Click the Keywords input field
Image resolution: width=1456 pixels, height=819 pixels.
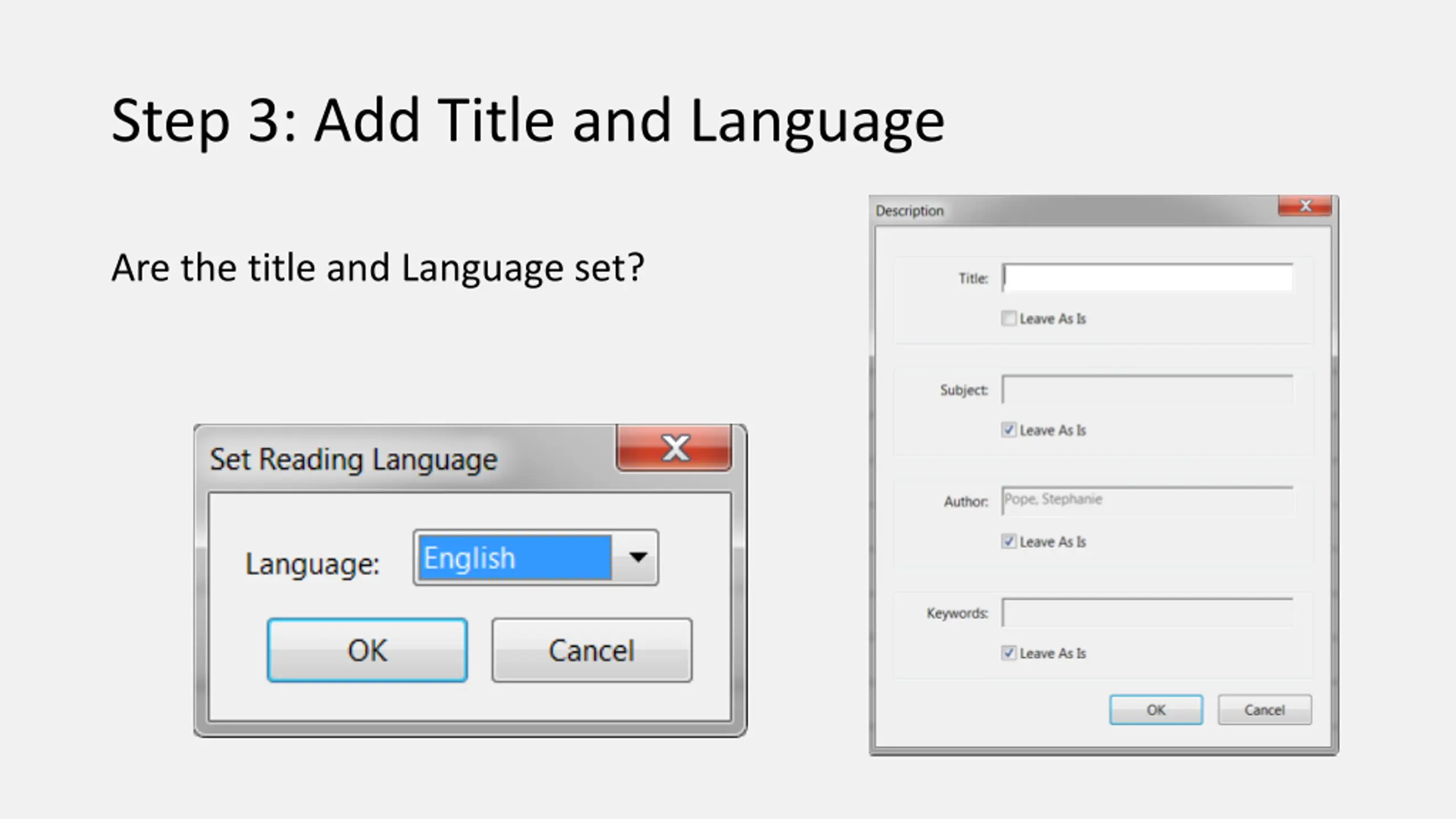(x=1147, y=613)
